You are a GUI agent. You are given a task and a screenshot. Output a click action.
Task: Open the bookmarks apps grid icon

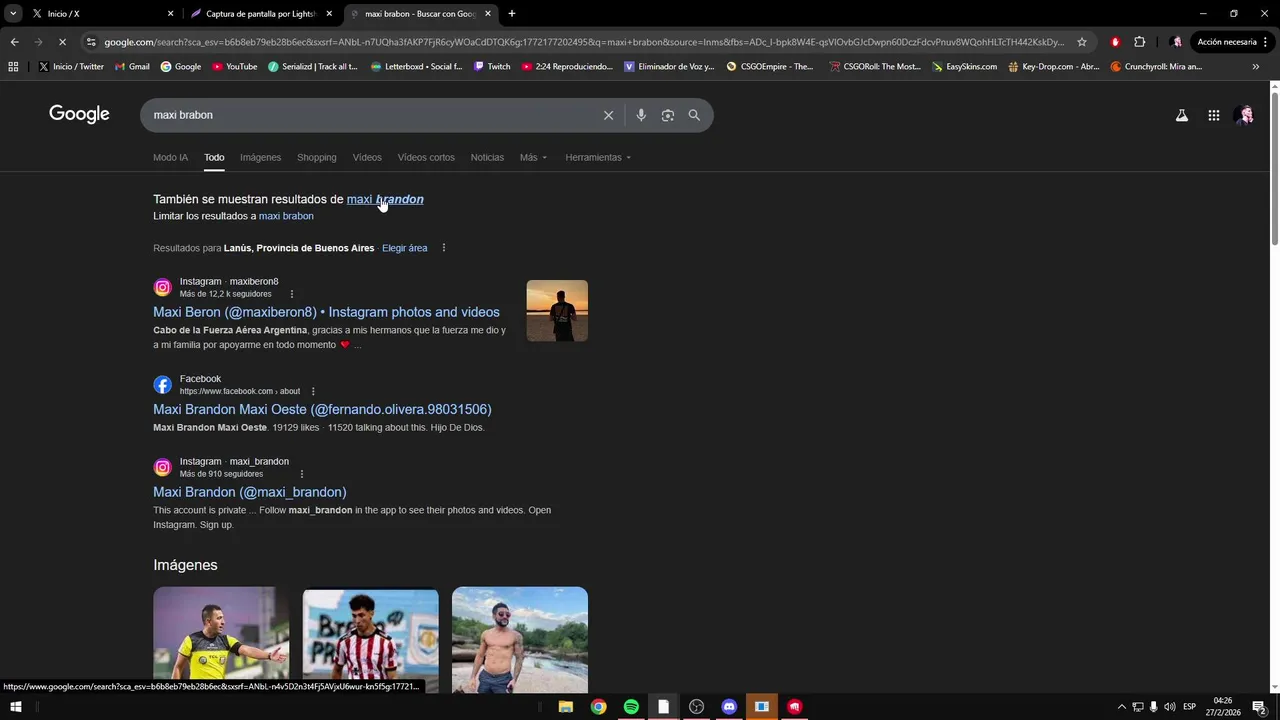coord(13,67)
